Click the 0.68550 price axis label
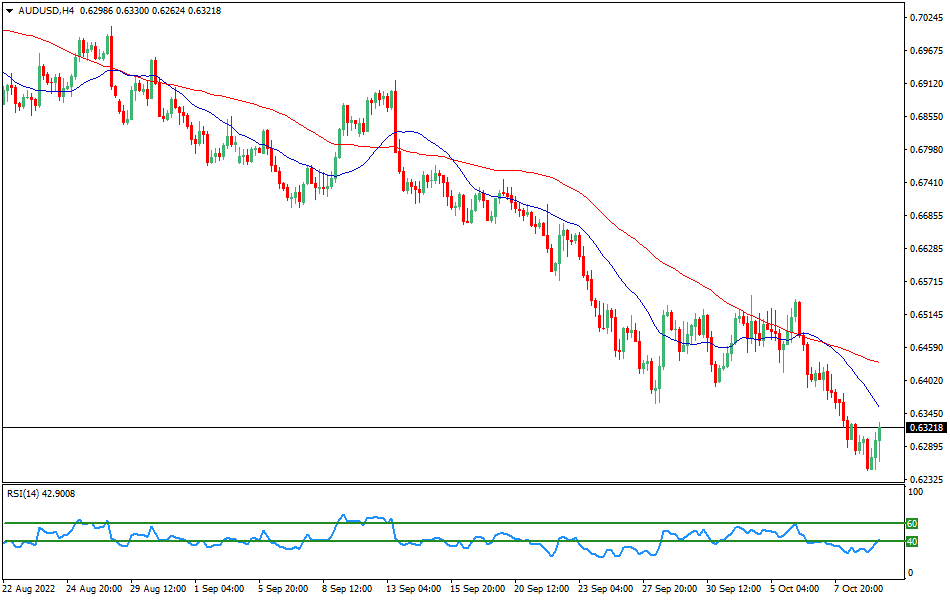 pos(926,116)
